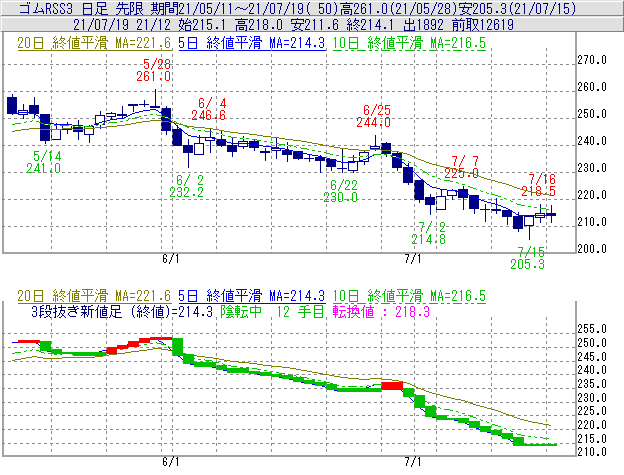The width and height of the screenshot is (624, 475).
Task: Click the red line-break block near 6/25
Action: tap(392, 385)
